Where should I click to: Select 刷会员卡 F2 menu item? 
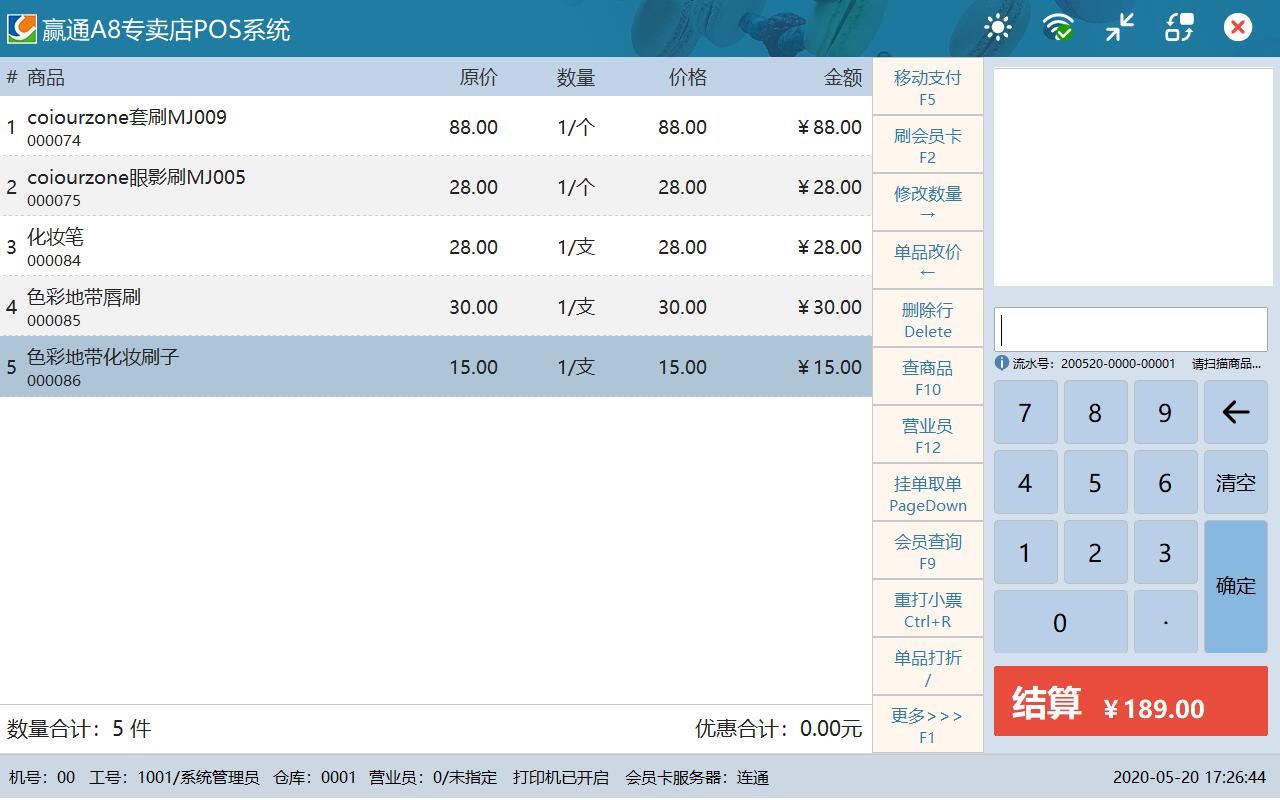(x=927, y=145)
